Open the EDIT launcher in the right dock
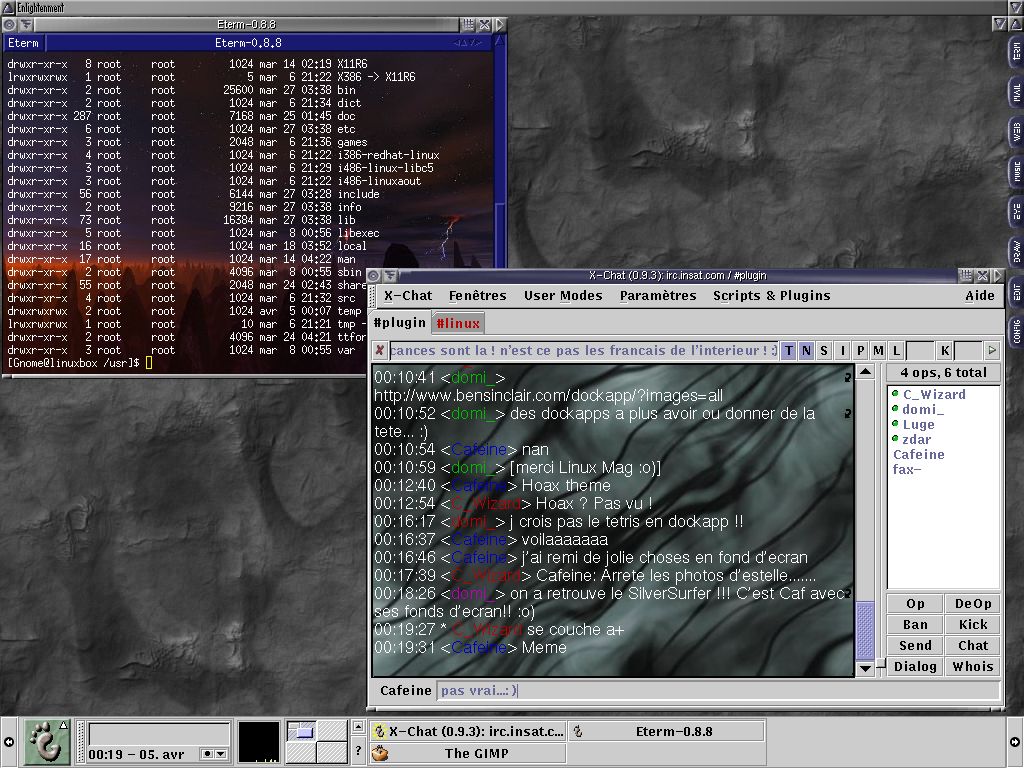 click(x=1016, y=292)
